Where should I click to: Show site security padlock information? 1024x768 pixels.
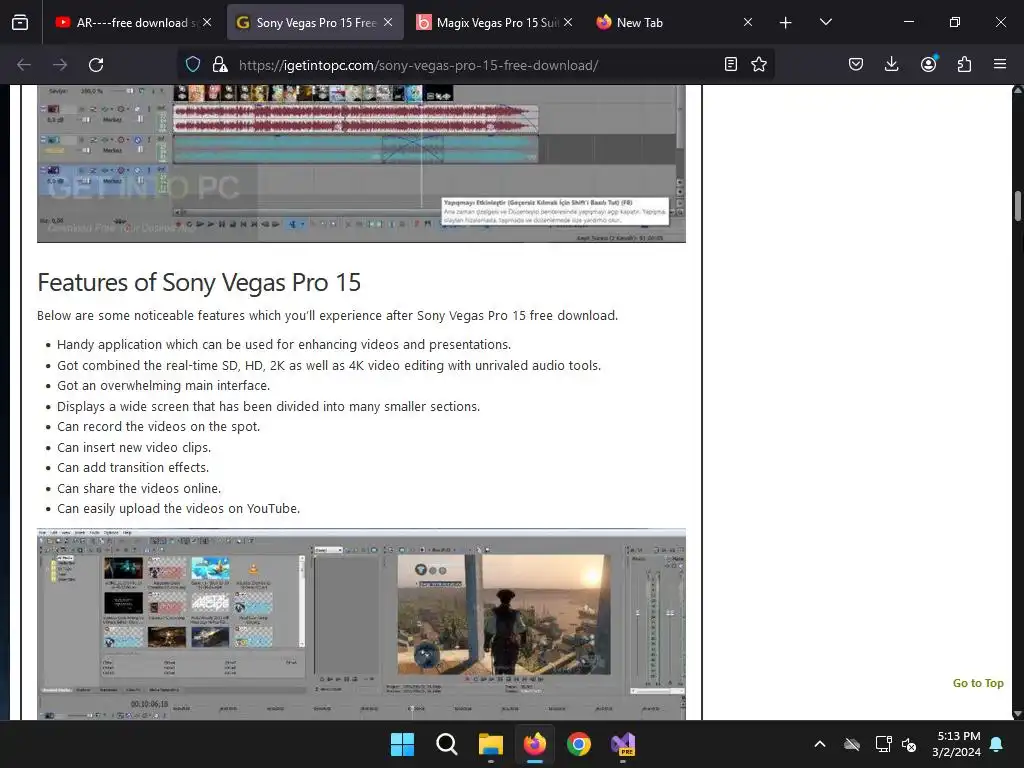pyautogui.click(x=220, y=65)
